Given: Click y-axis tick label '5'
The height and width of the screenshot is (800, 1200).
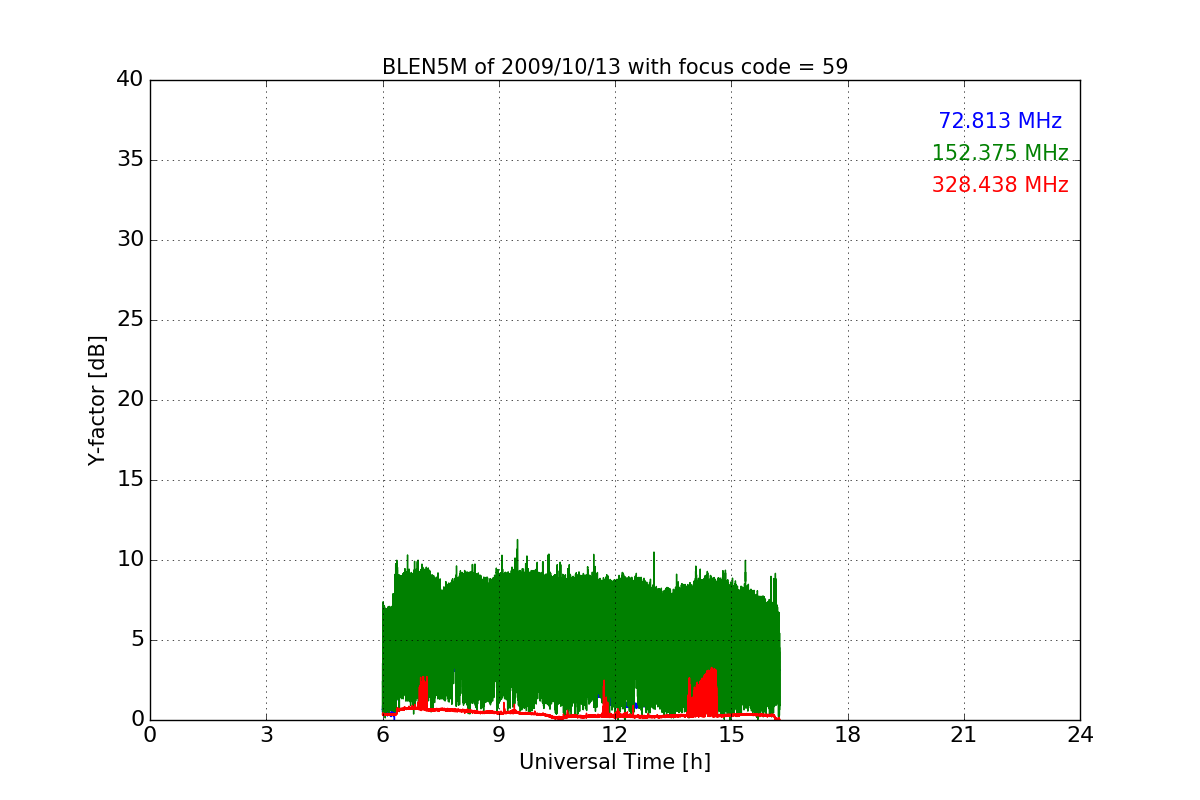Looking at the screenshot, I should point(137,640).
